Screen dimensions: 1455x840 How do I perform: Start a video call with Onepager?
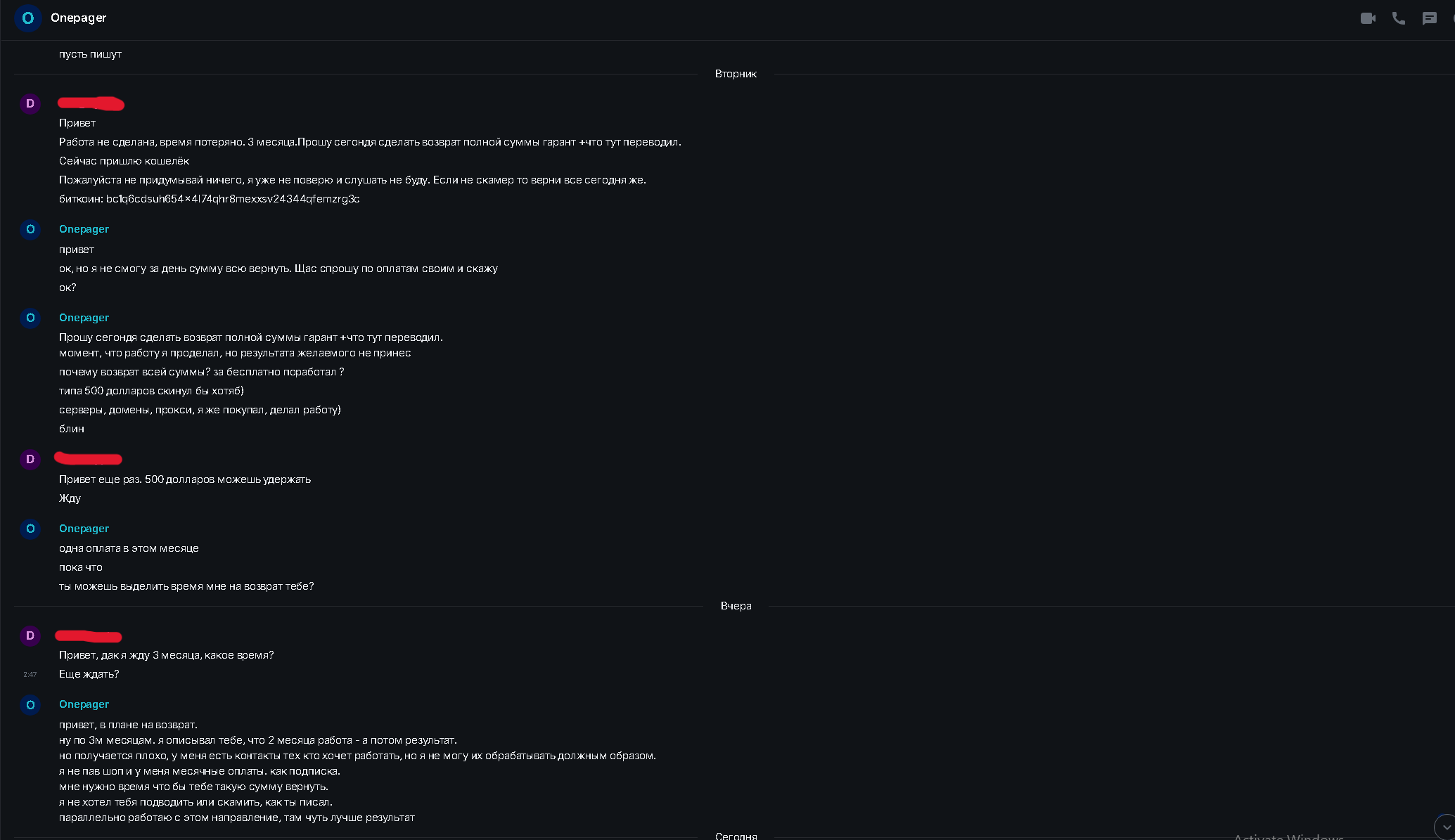coord(1368,18)
